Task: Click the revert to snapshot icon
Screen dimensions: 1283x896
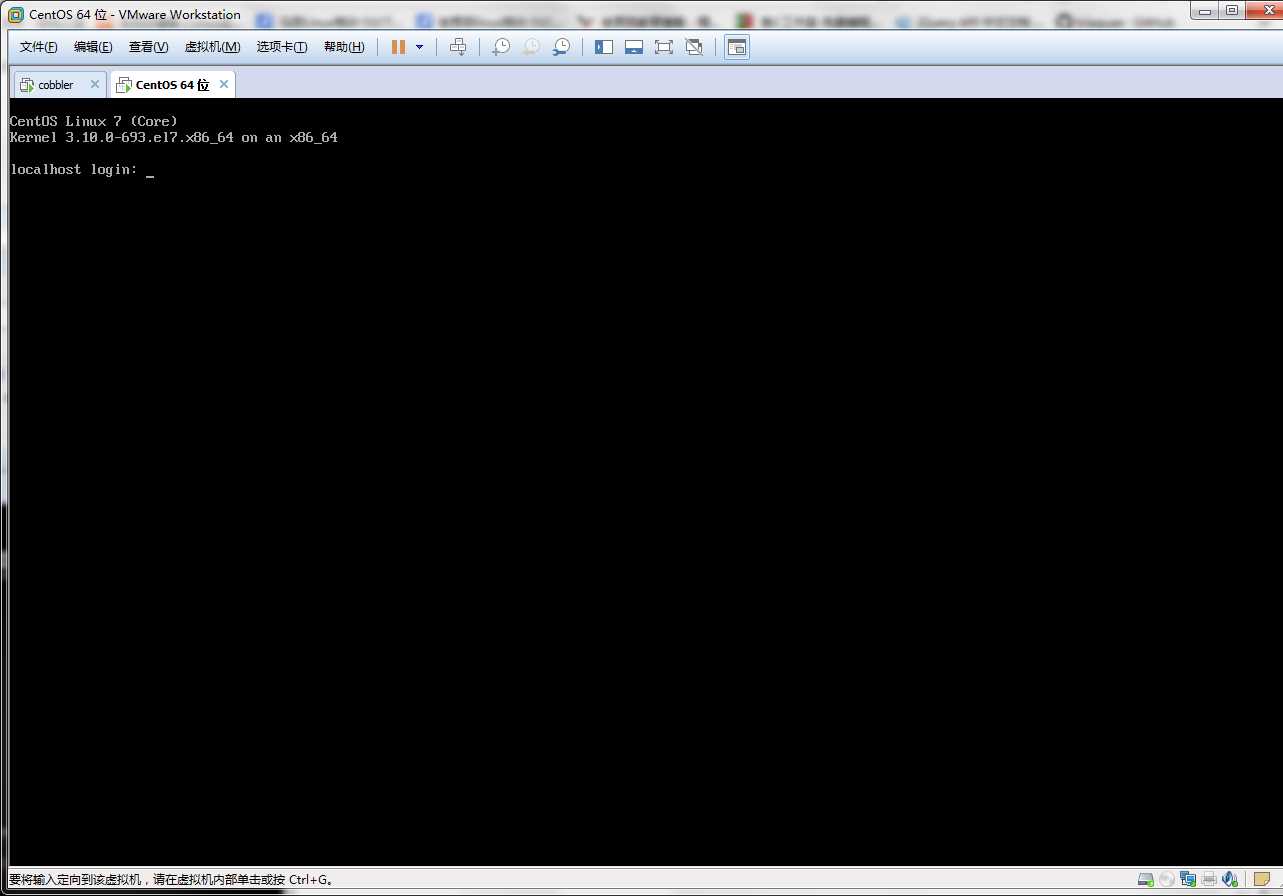Action: tap(531, 47)
